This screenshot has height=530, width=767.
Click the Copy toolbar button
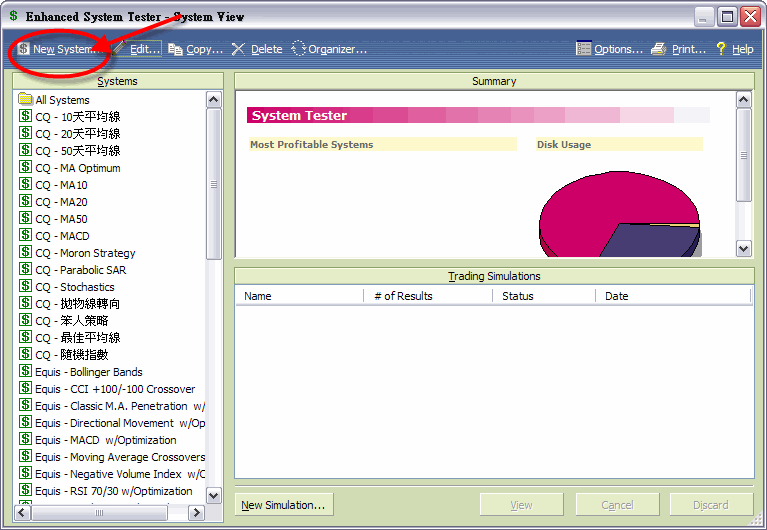tap(196, 49)
